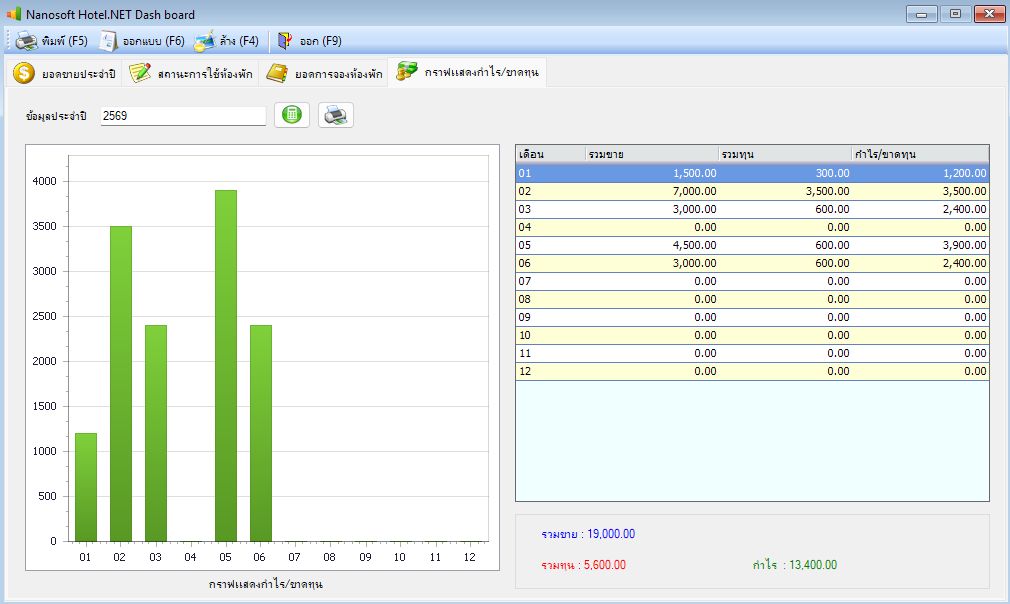The width and height of the screenshot is (1010, 604).
Task: Click the month 01 bar in the chart
Action: click(86, 487)
